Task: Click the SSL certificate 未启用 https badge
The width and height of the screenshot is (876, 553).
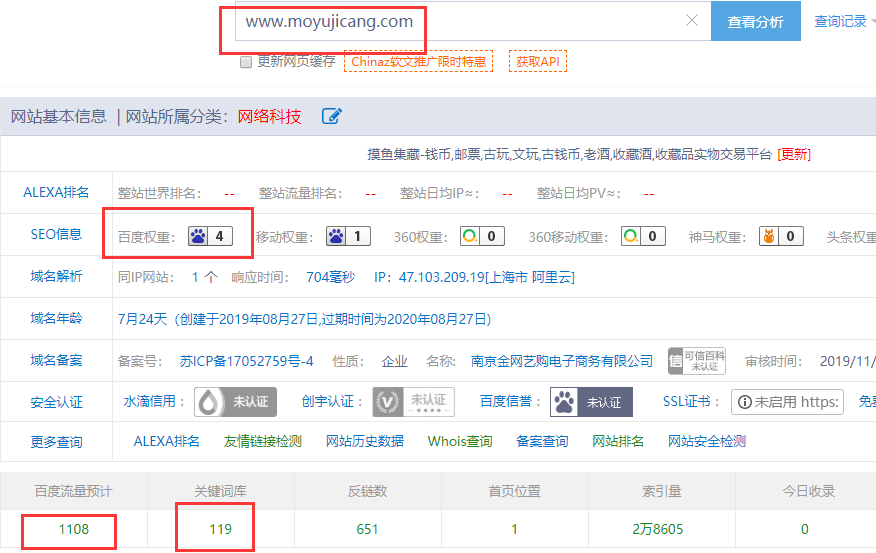Action: point(787,402)
